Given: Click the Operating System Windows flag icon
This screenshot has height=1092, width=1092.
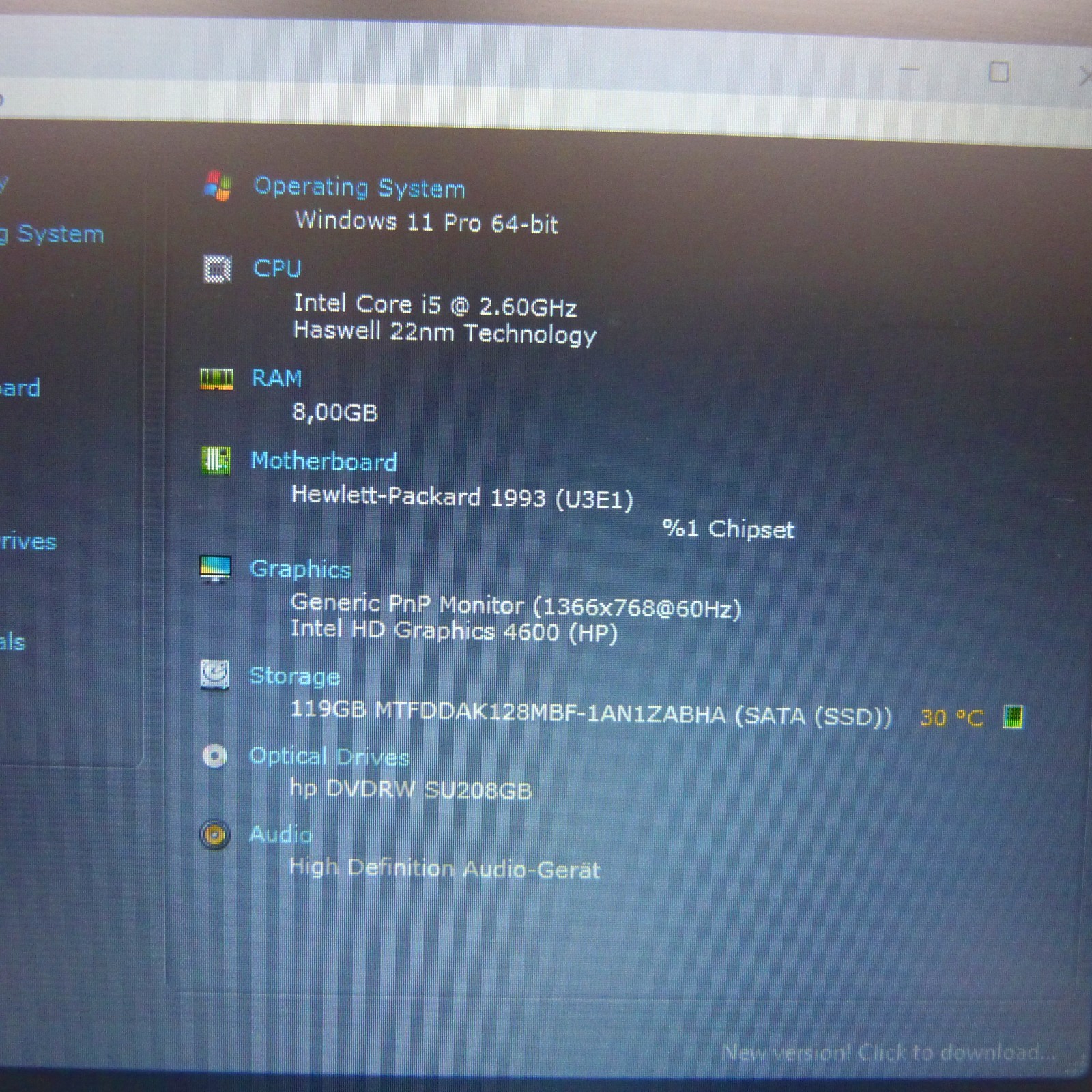Looking at the screenshot, I should pos(218,185).
